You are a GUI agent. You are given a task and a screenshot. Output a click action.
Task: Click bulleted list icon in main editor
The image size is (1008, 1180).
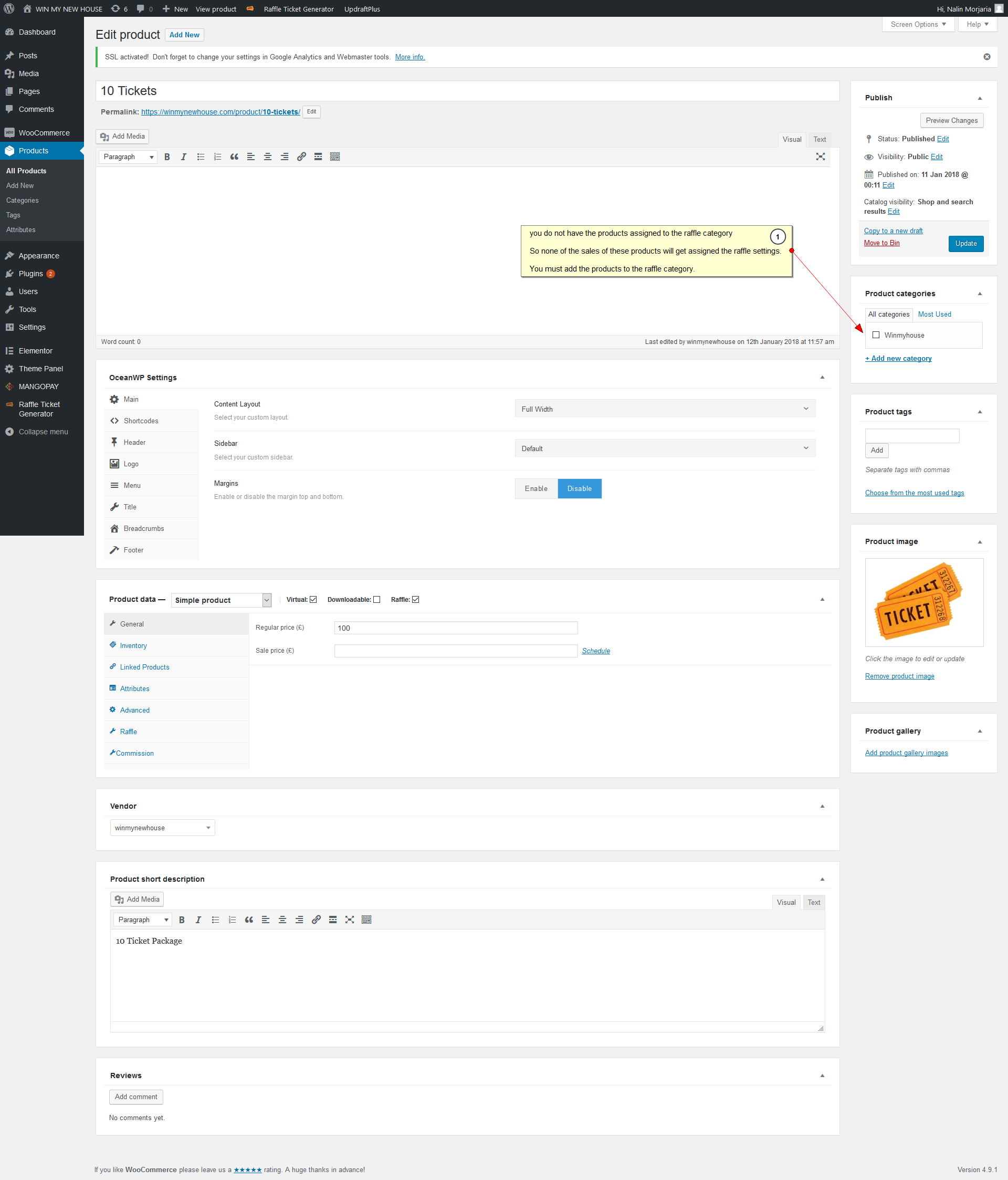coord(201,157)
